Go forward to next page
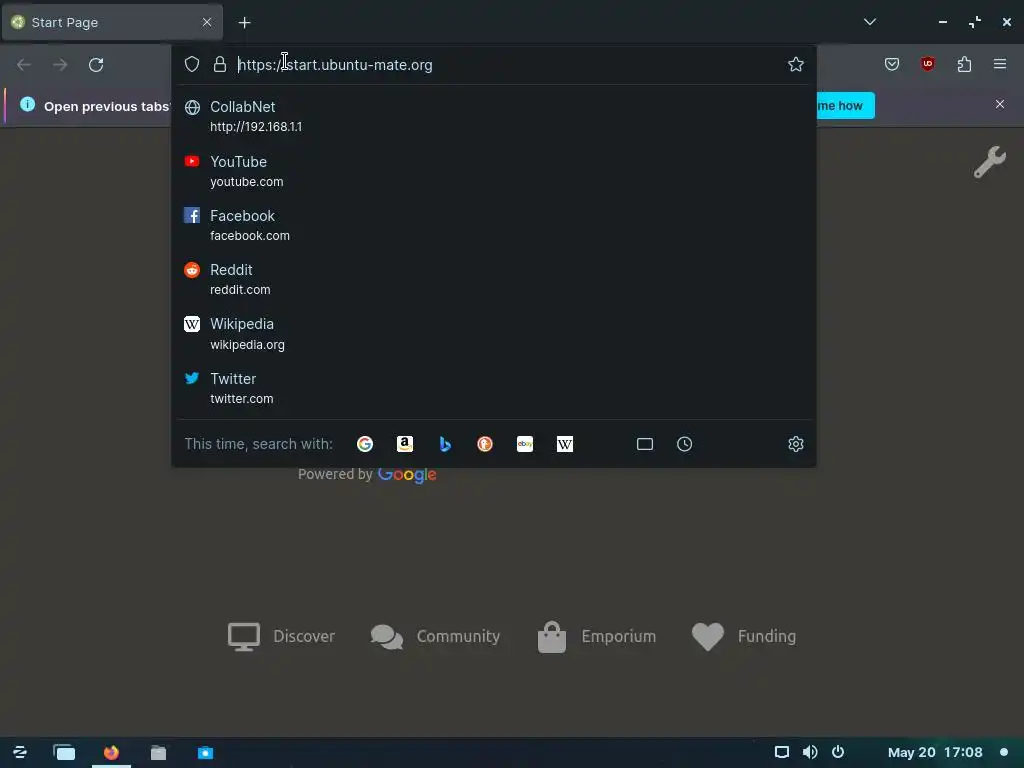This screenshot has width=1024, height=768. click(x=60, y=65)
